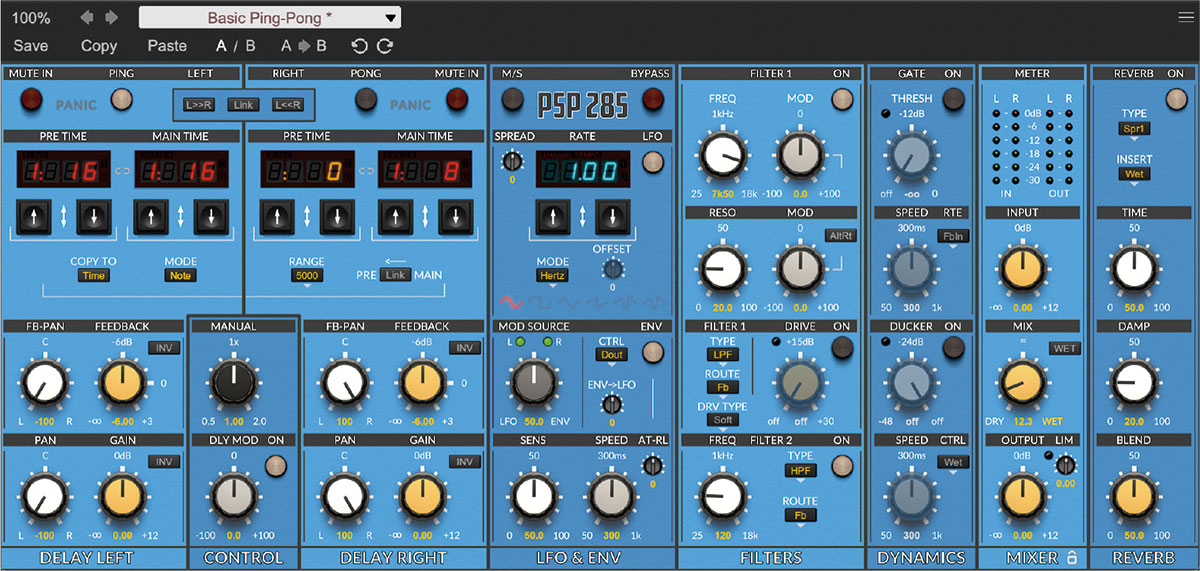1200x571 pixels.
Task: Go to the previous preset arrow
Action: coord(87,18)
